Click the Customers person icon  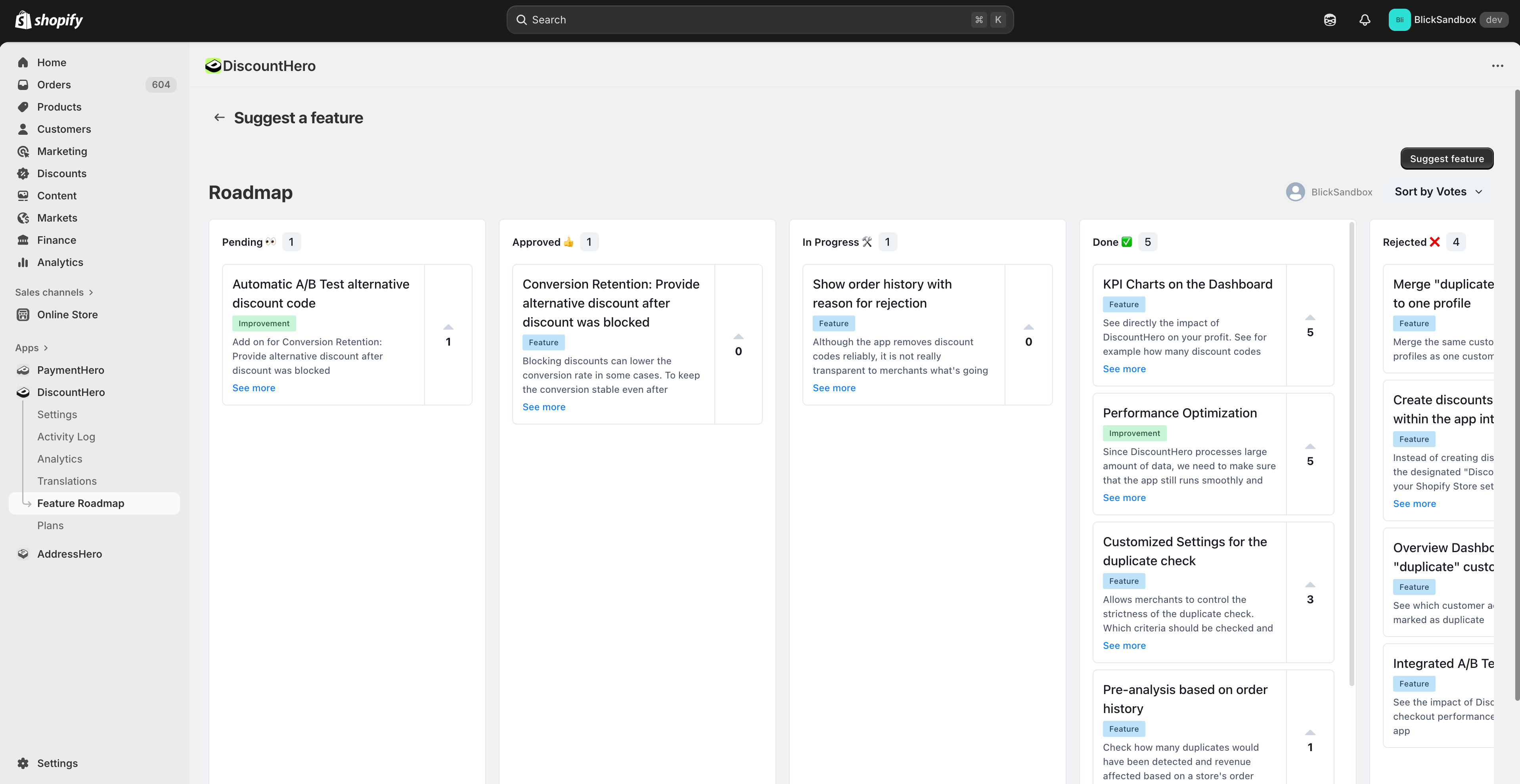point(23,129)
